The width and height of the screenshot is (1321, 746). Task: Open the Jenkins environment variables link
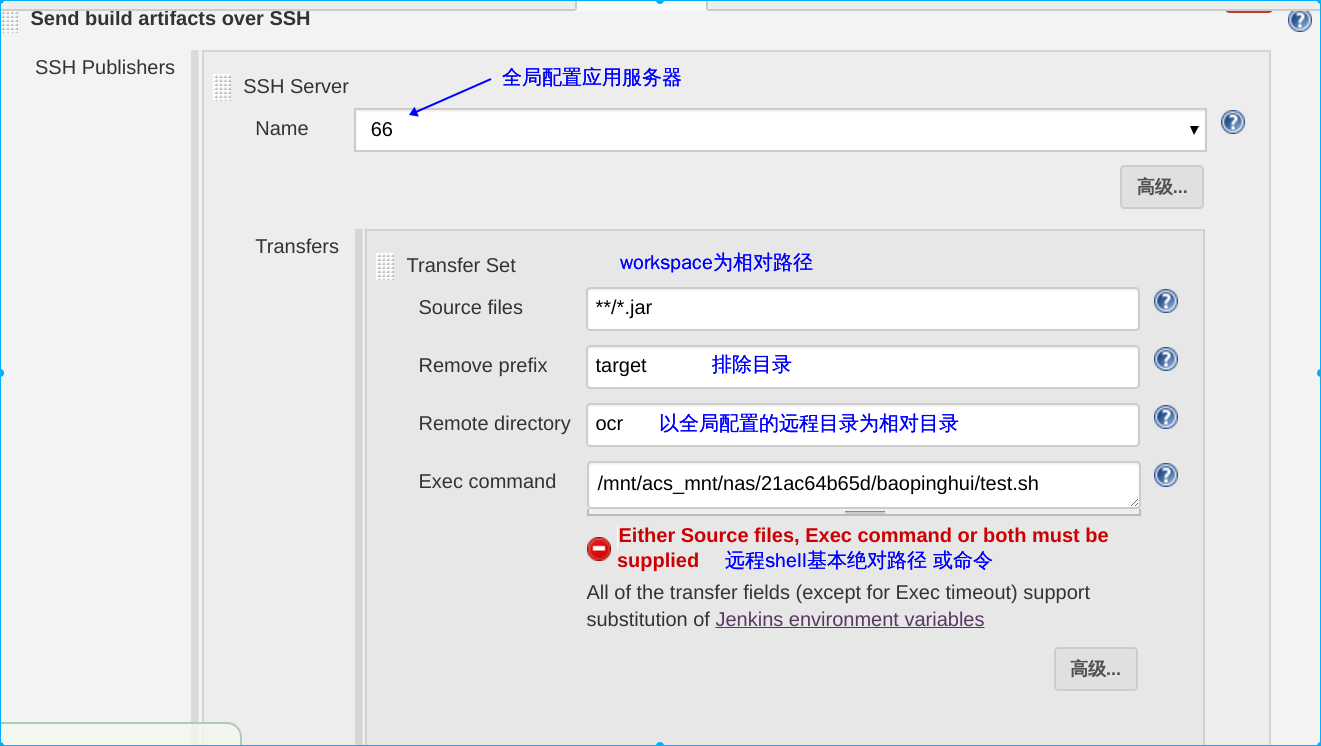(x=849, y=619)
